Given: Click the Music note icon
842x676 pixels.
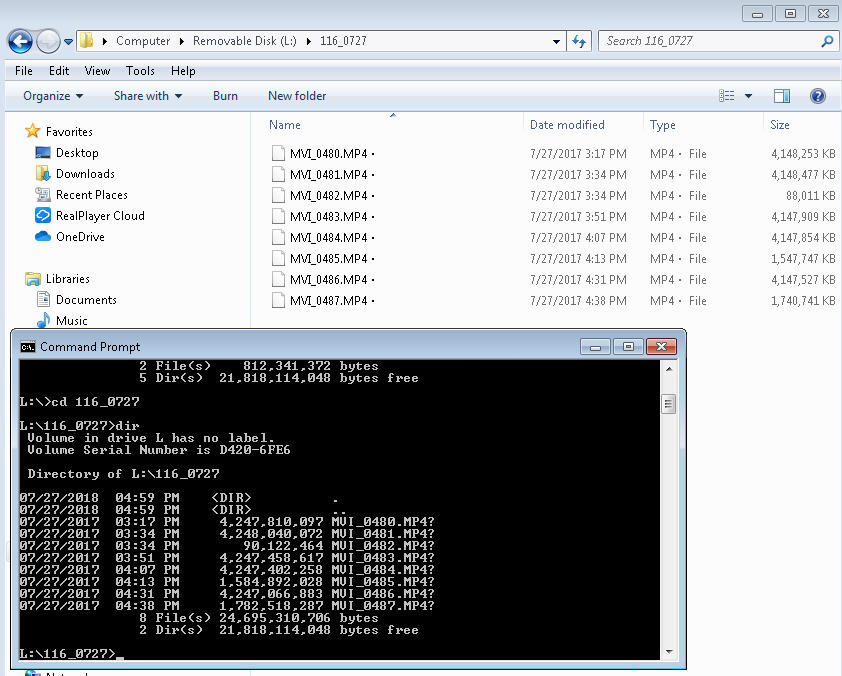Looking at the screenshot, I should click(x=43, y=320).
